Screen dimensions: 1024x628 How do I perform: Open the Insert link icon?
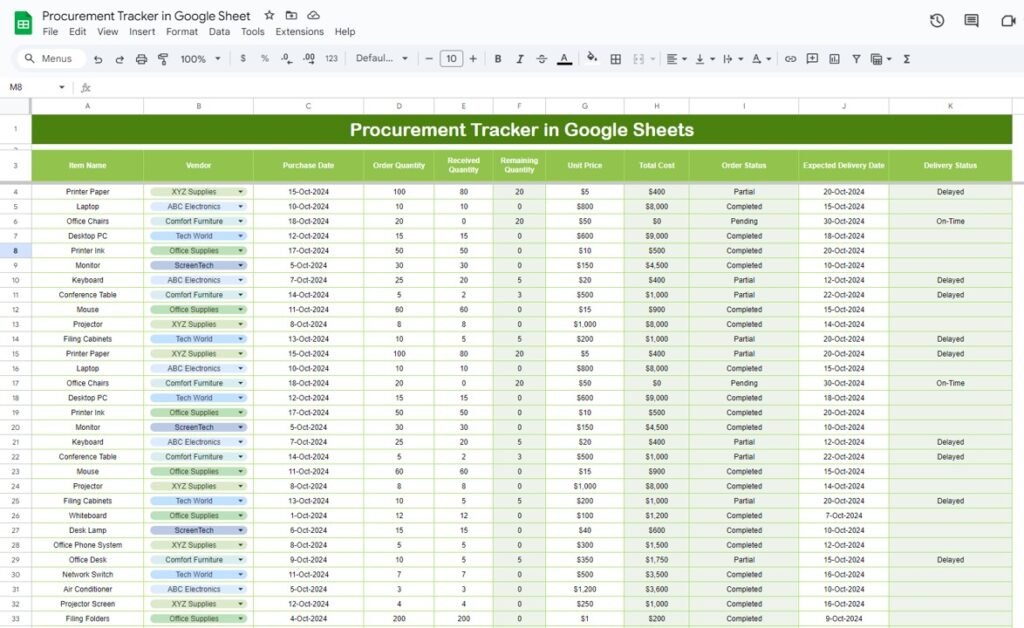(x=791, y=59)
